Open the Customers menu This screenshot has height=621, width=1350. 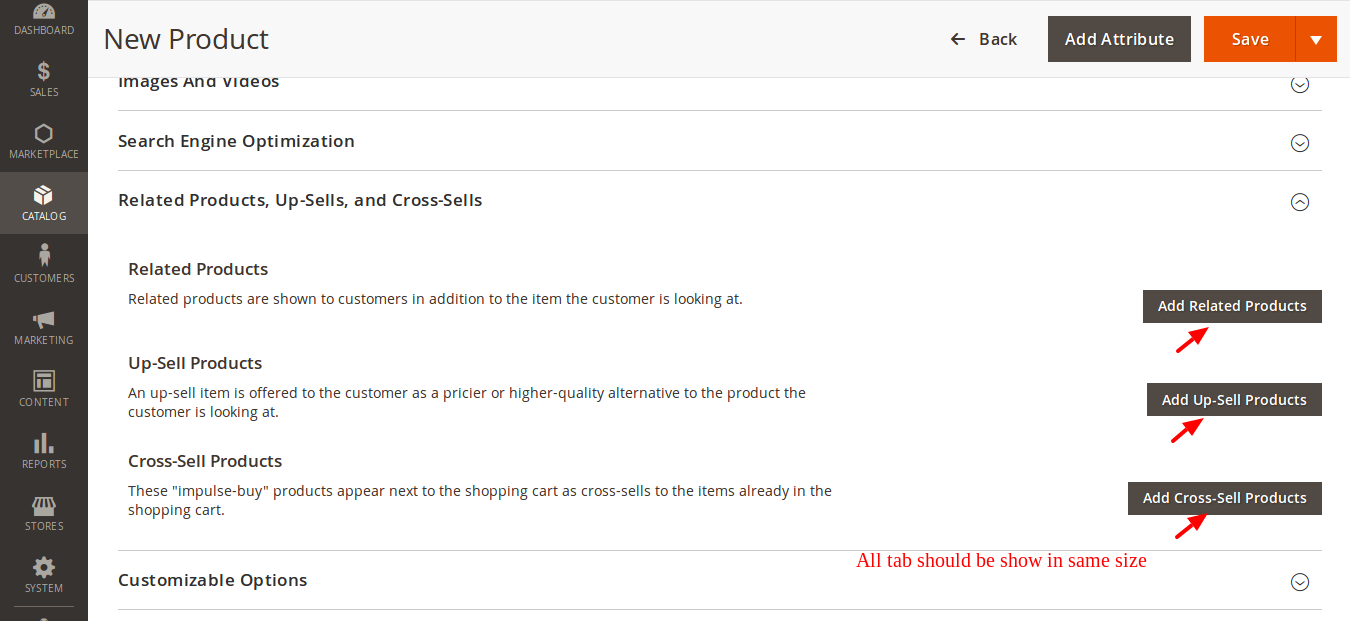(44, 264)
